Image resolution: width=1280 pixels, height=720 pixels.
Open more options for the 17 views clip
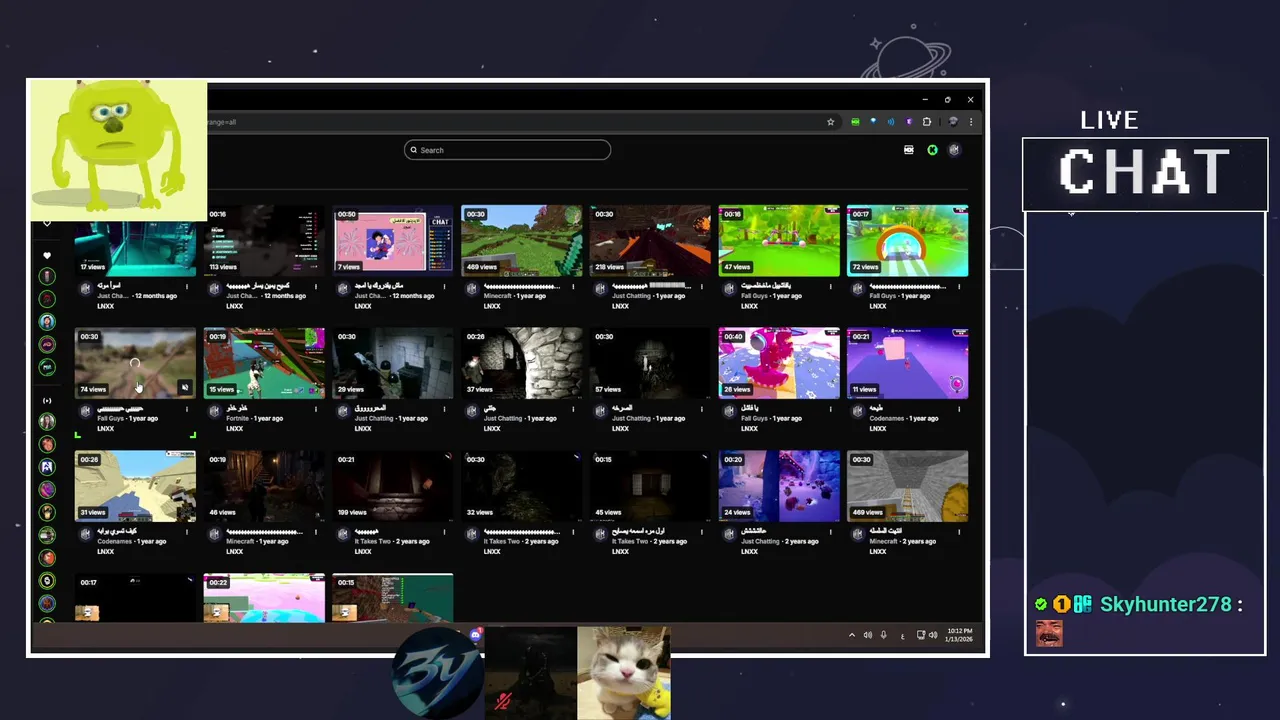[187, 286]
